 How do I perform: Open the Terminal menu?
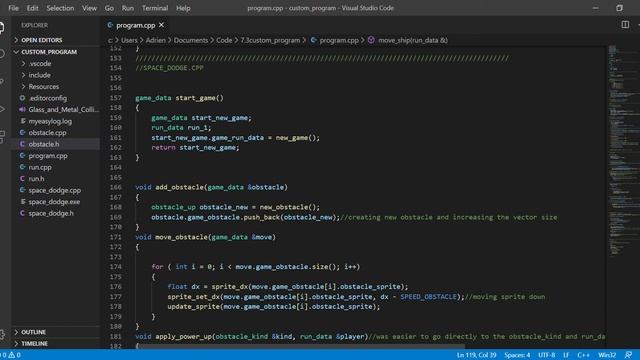click(155, 8)
